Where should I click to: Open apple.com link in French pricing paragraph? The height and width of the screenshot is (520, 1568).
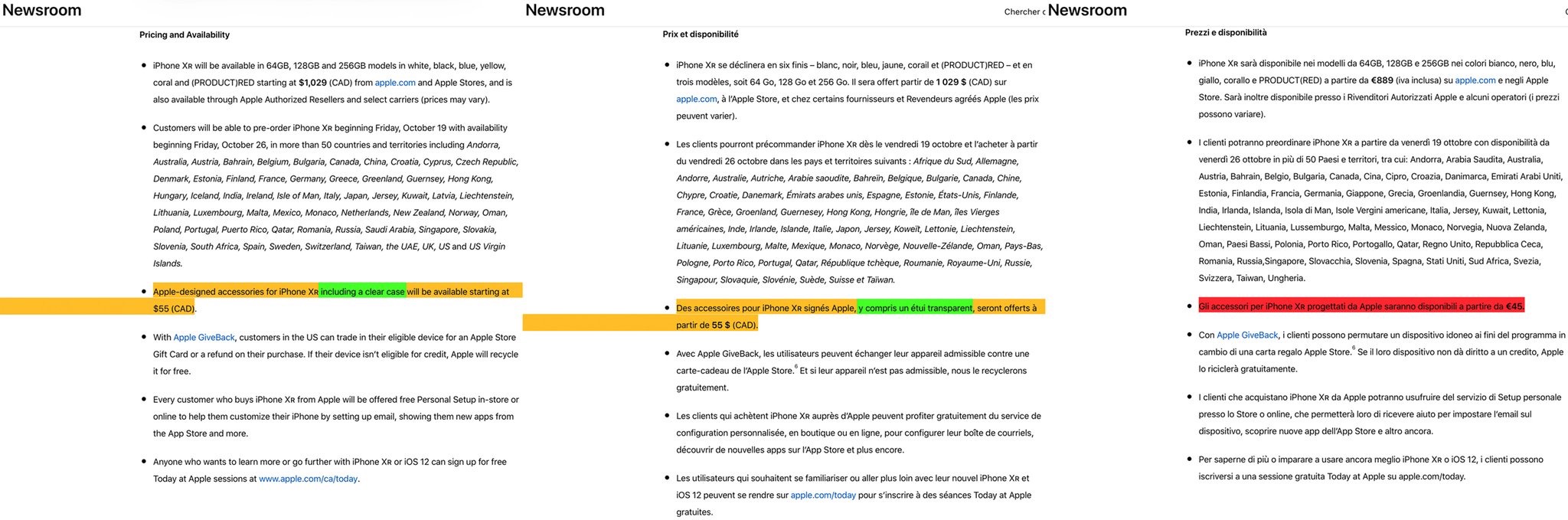point(696,99)
